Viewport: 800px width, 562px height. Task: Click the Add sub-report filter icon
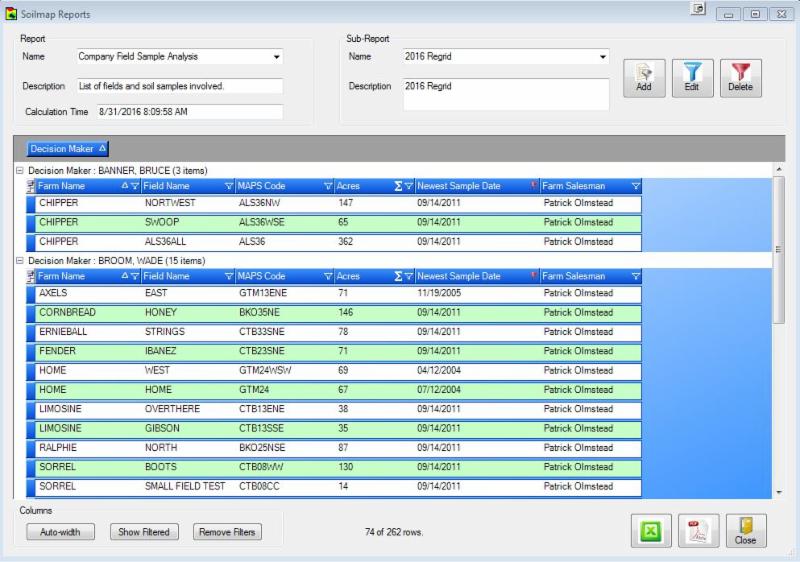point(643,78)
